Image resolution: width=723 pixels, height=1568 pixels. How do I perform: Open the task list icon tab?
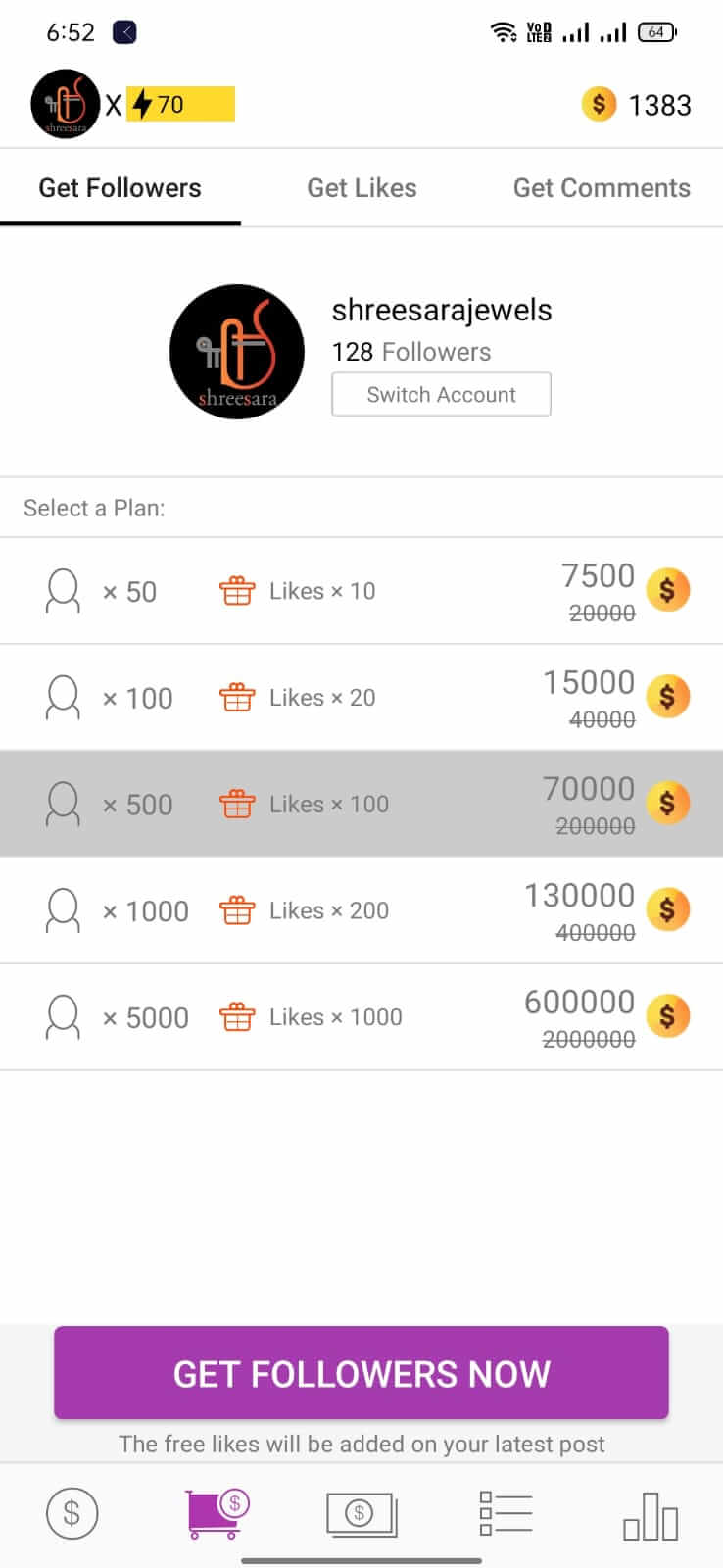[x=506, y=1513]
